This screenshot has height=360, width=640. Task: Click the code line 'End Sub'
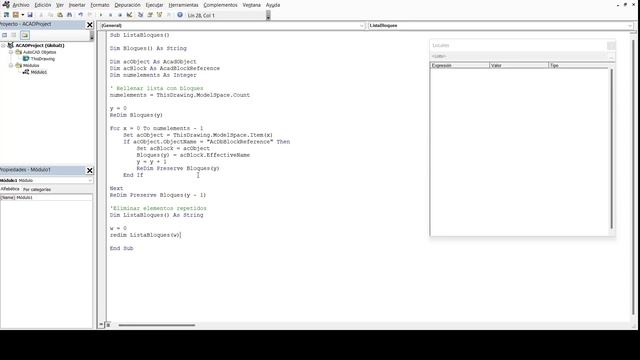[121, 248]
